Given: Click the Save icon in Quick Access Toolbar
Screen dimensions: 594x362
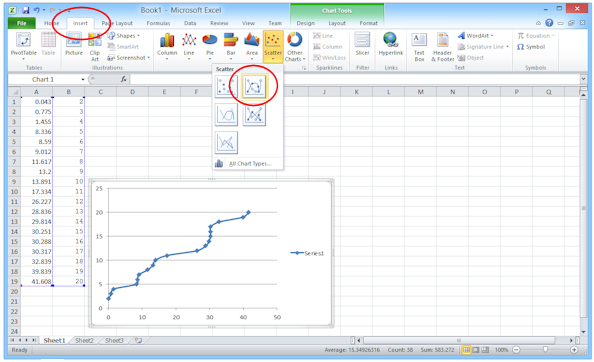Looking at the screenshot, I should (x=25, y=10).
